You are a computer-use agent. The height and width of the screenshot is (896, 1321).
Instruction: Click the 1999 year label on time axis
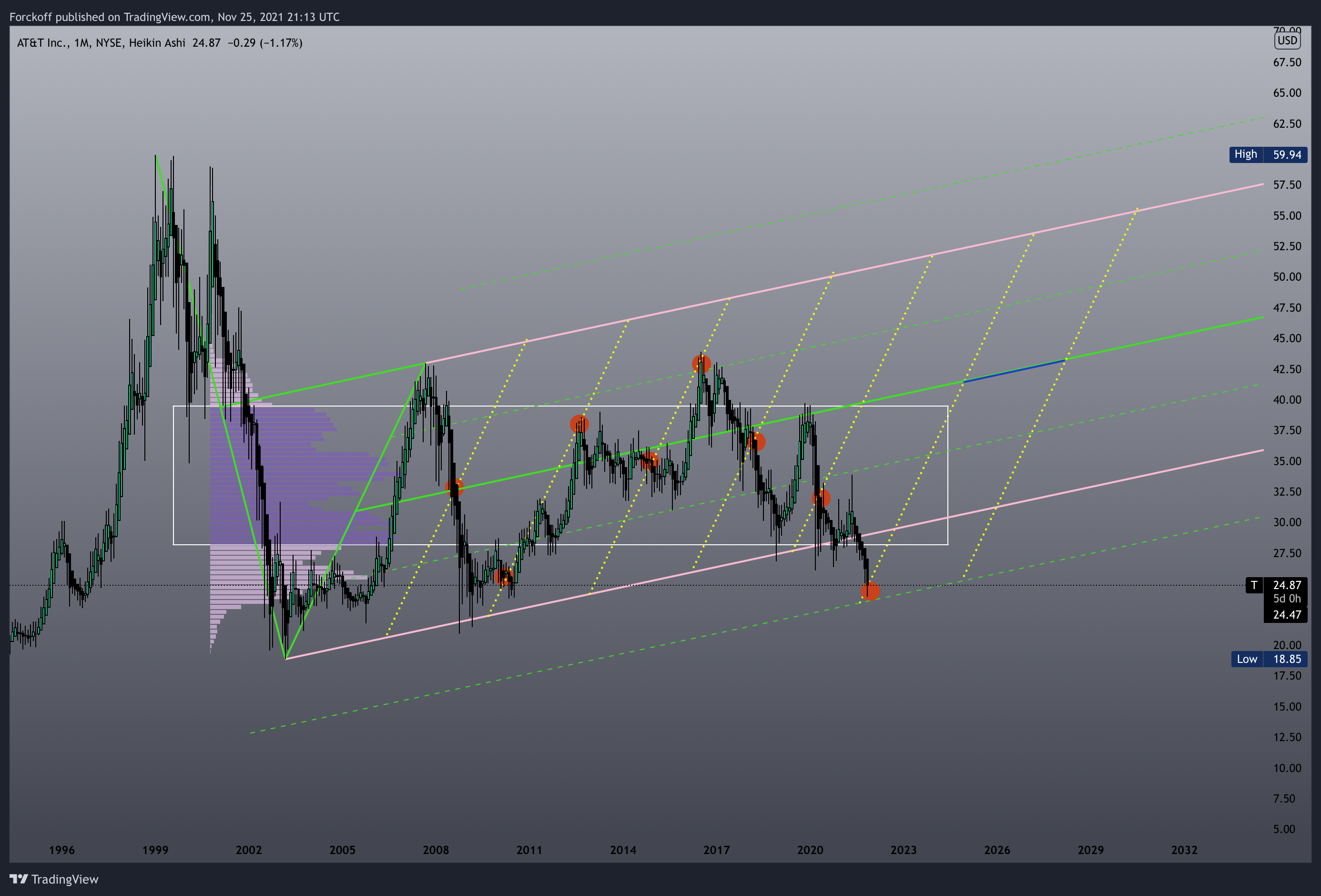click(x=155, y=850)
